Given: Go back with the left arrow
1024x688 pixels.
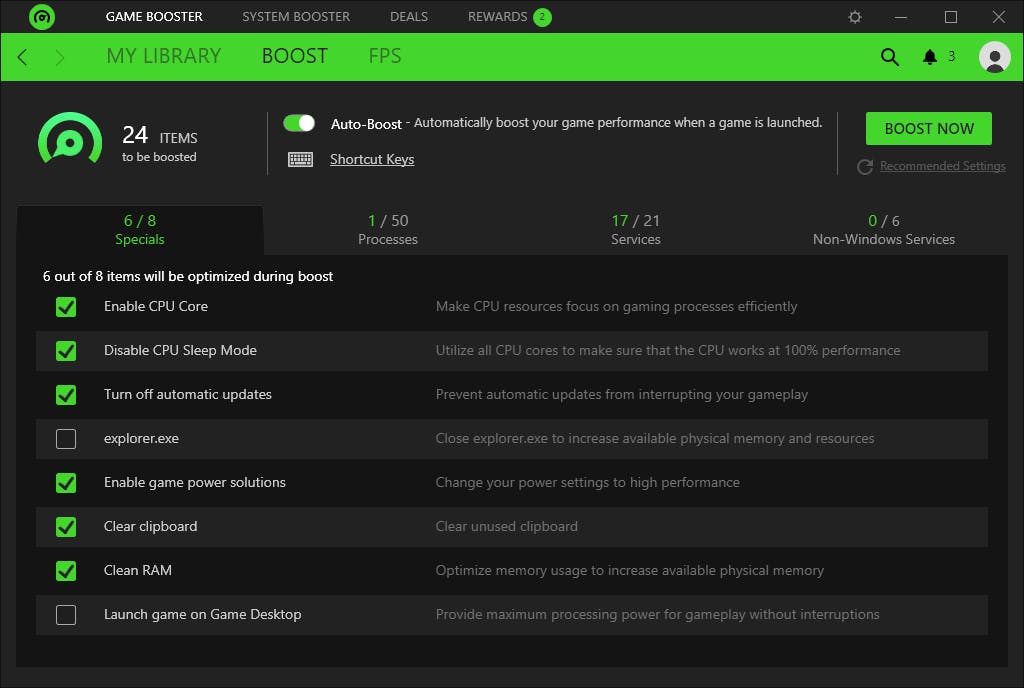Looking at the screenshot, I should [x=23, y=57].
